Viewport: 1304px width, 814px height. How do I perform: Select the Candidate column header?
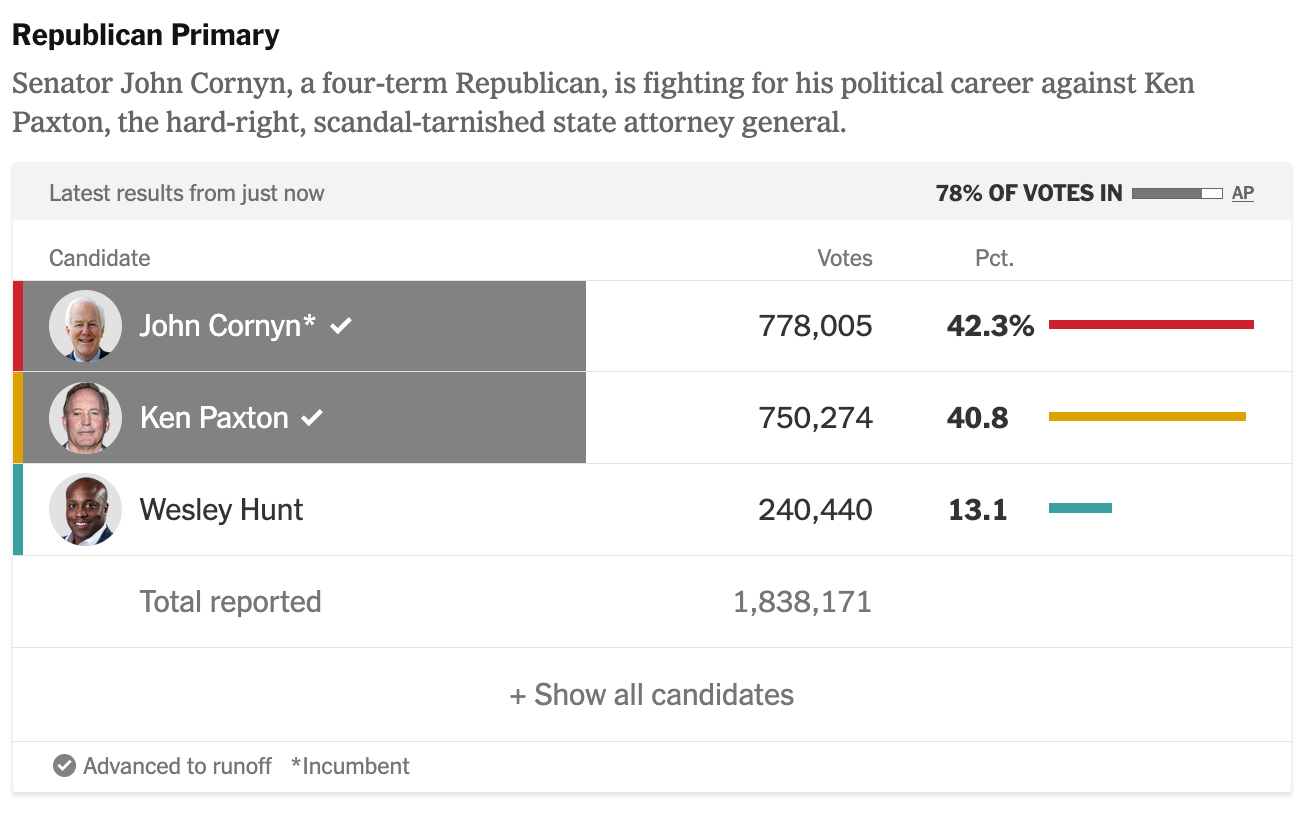(100, 258)
